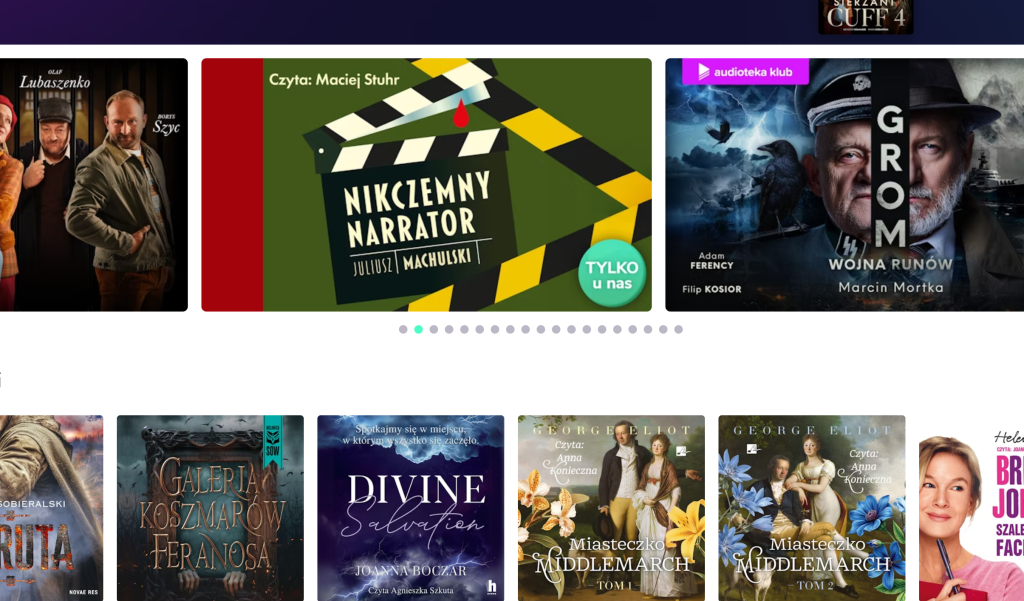Click the Sierżant Cuff 4 cover thumbnail
Image resolution: width=1024 pixels, height=601 pixels.
[x=865, y=16]
